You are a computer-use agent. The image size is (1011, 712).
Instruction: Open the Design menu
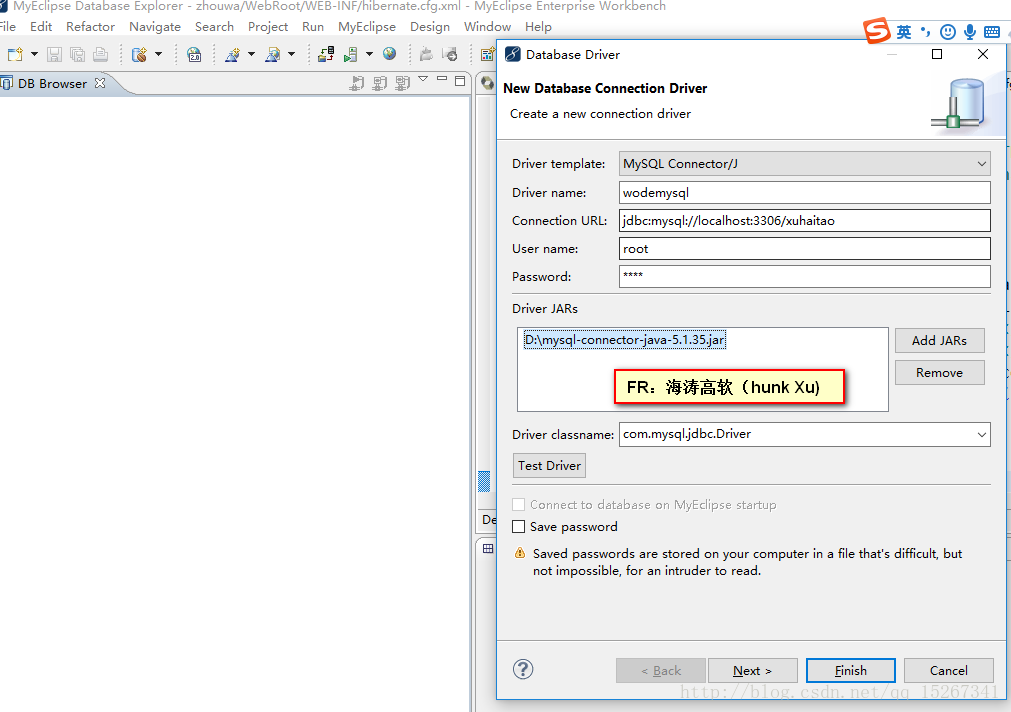430,26
